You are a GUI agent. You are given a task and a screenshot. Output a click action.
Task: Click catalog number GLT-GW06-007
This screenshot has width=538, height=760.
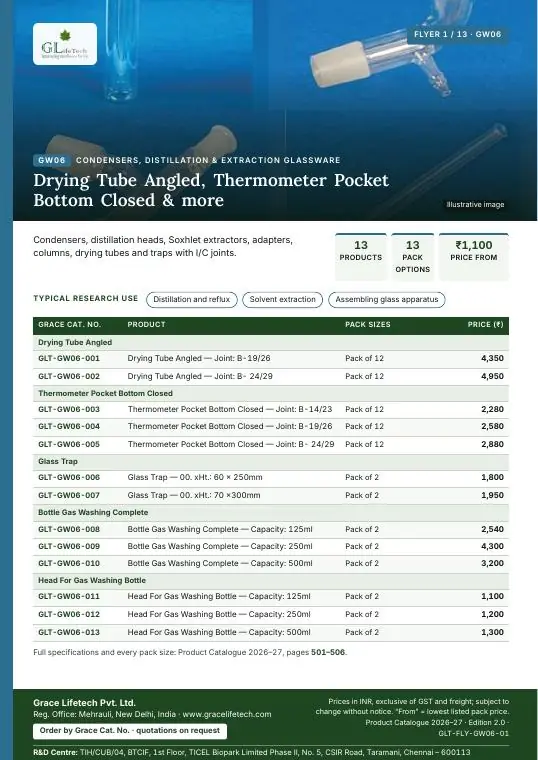click(x=69, y=495)
